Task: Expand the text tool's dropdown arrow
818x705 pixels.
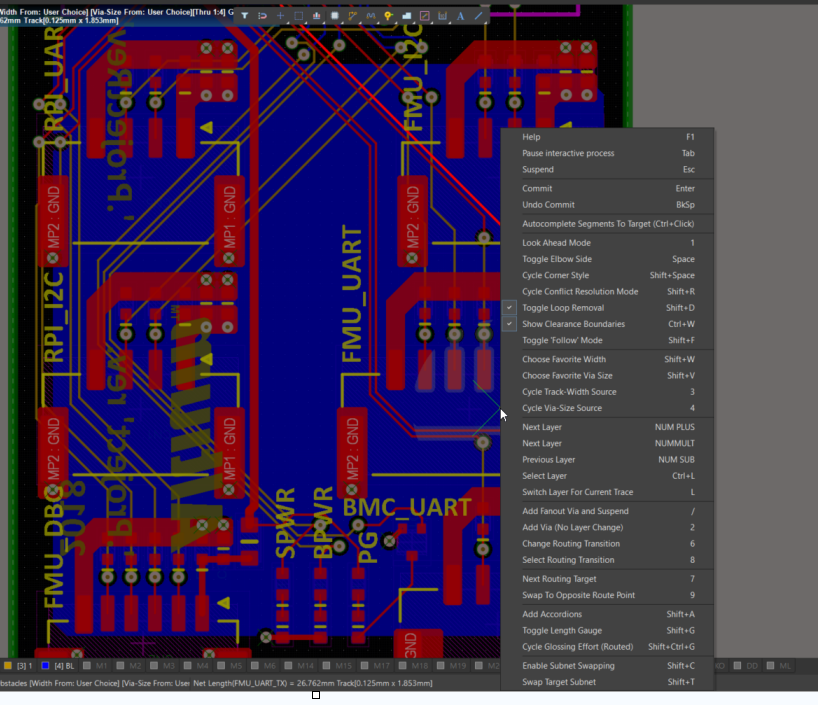Action: point(467,23)
